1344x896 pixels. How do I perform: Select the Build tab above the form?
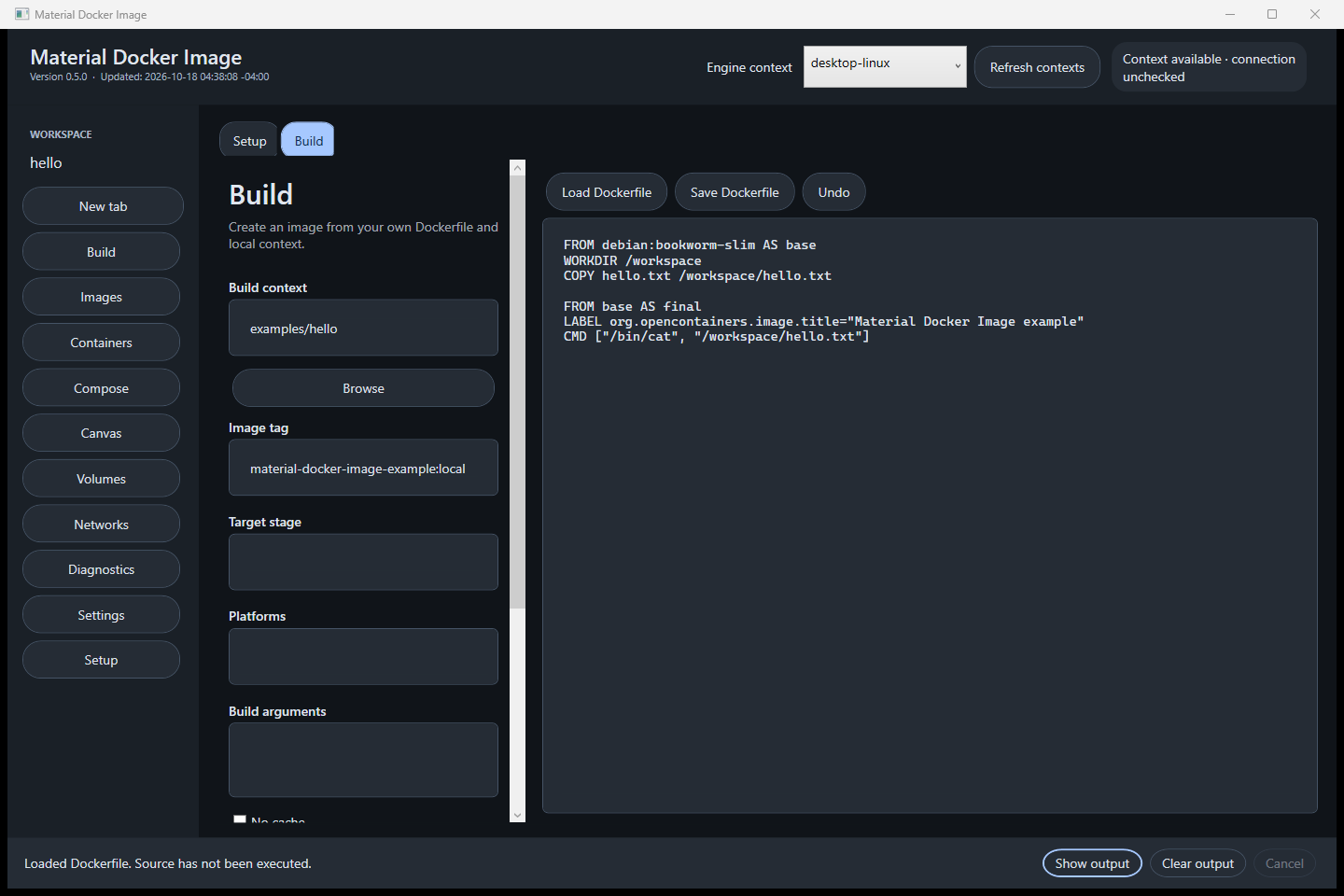308,140
